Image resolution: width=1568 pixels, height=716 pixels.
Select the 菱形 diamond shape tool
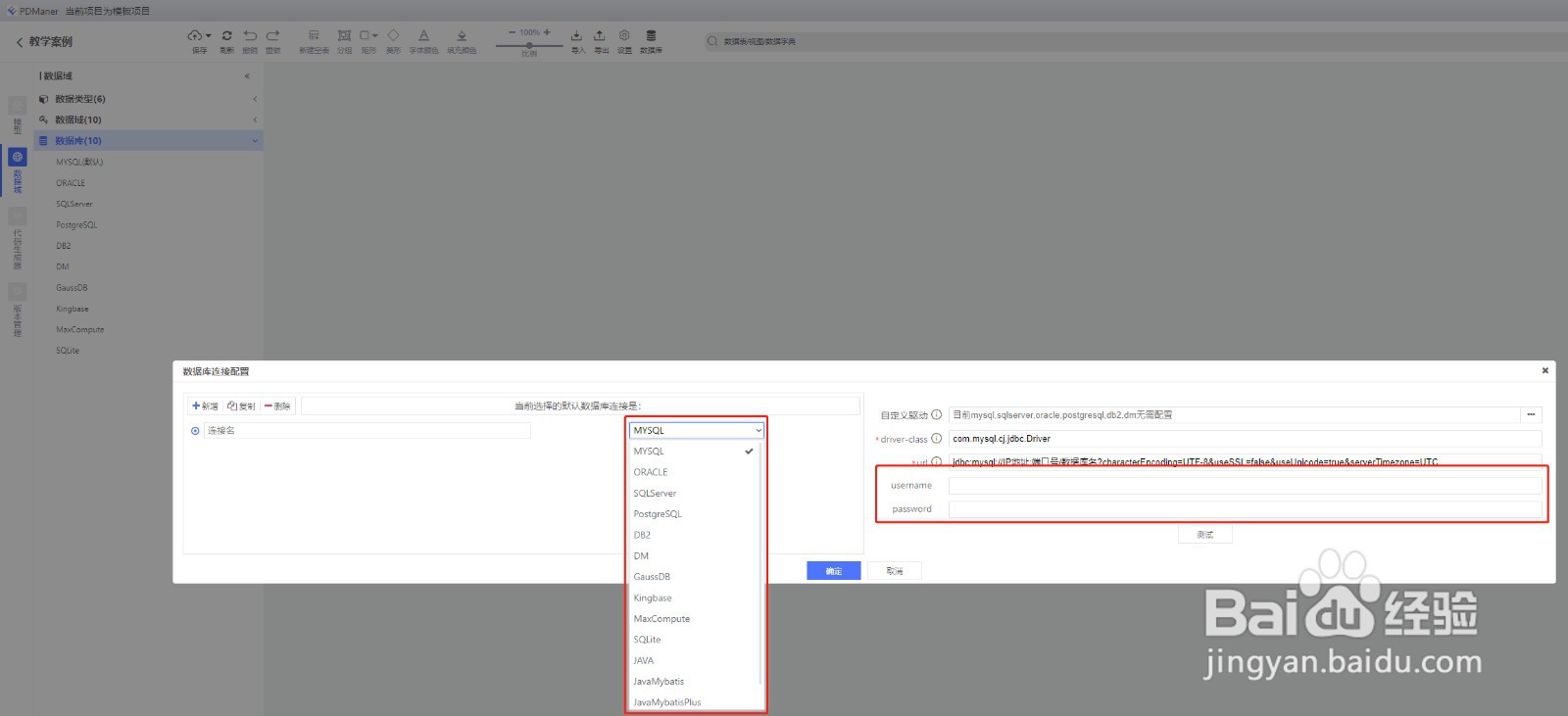tap(393, 35)
